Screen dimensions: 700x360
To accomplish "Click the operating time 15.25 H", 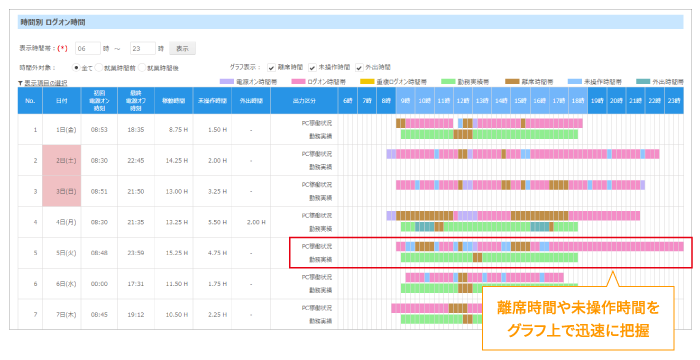I will coord(177,253).
